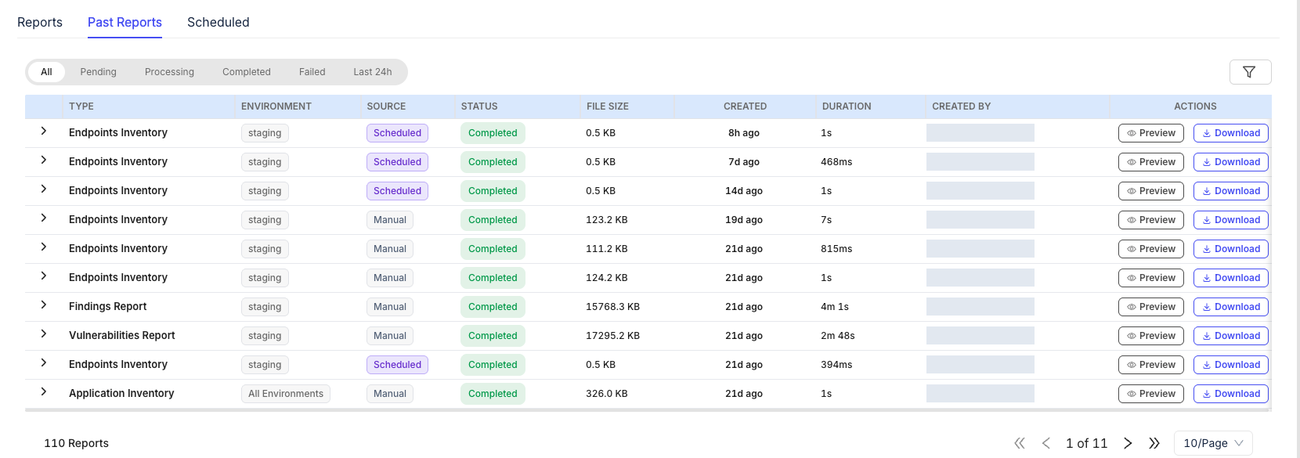Screen dimensions: 1300x458
Task: Click the FILE SIZE column header
Action: (x=608, y=106)
